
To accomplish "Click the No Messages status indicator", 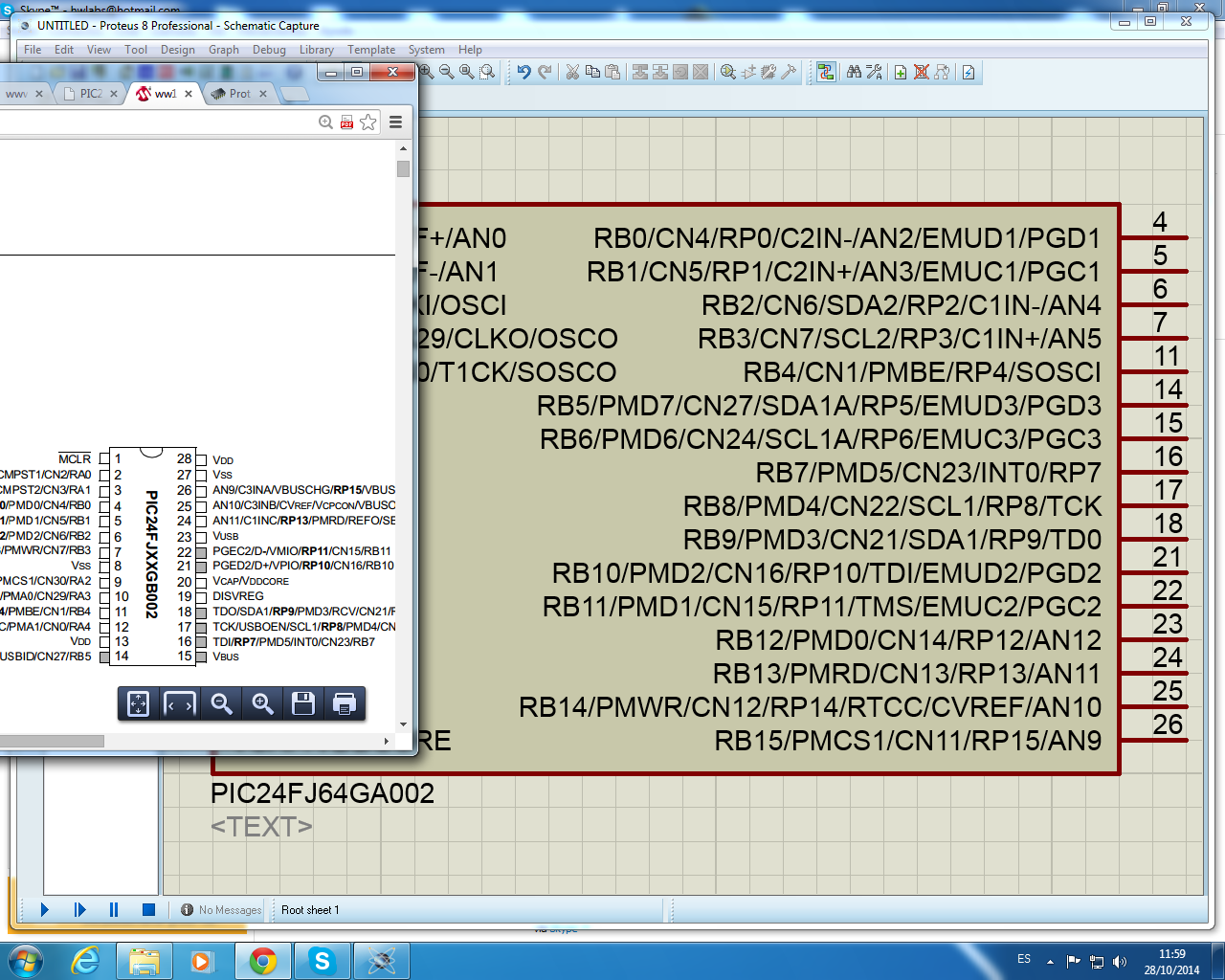I will click(221, 910).
